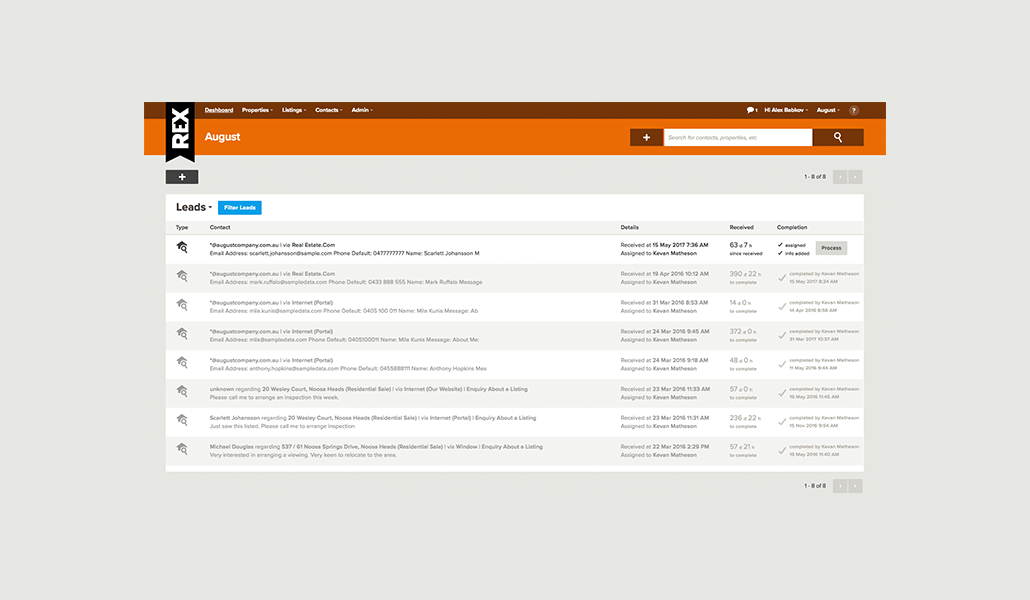Click the Process button on first lead
Screen dimensions: 1030x600
coord(831,248)
